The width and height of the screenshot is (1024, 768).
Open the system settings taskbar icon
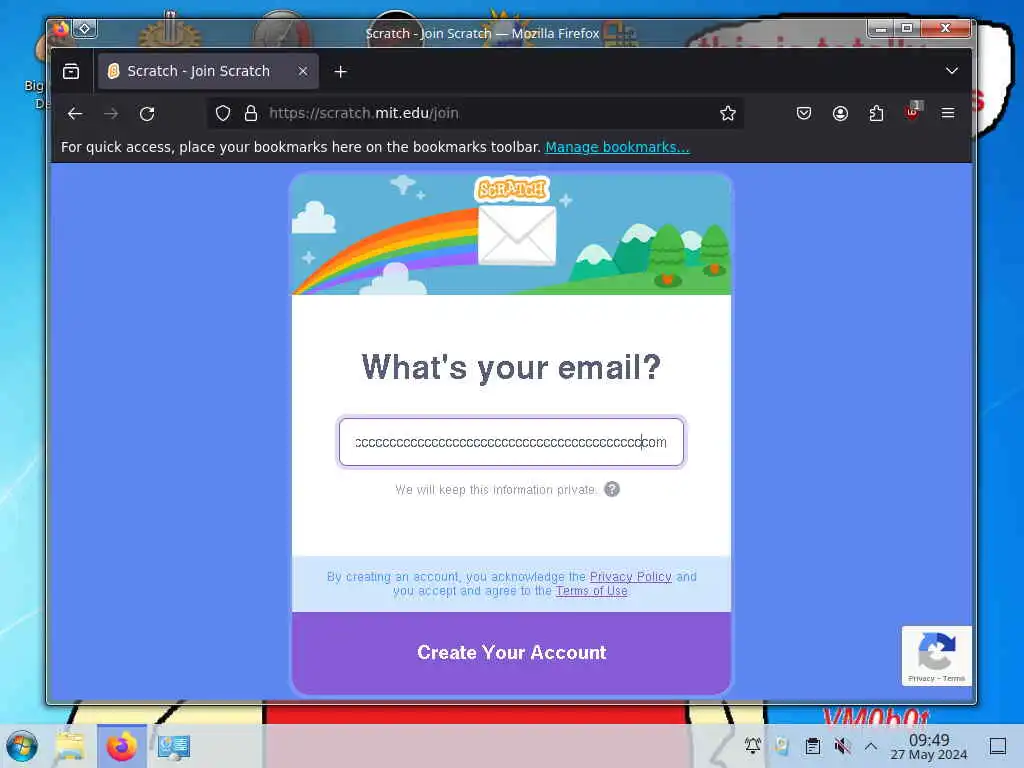click(x=174, y=746)
